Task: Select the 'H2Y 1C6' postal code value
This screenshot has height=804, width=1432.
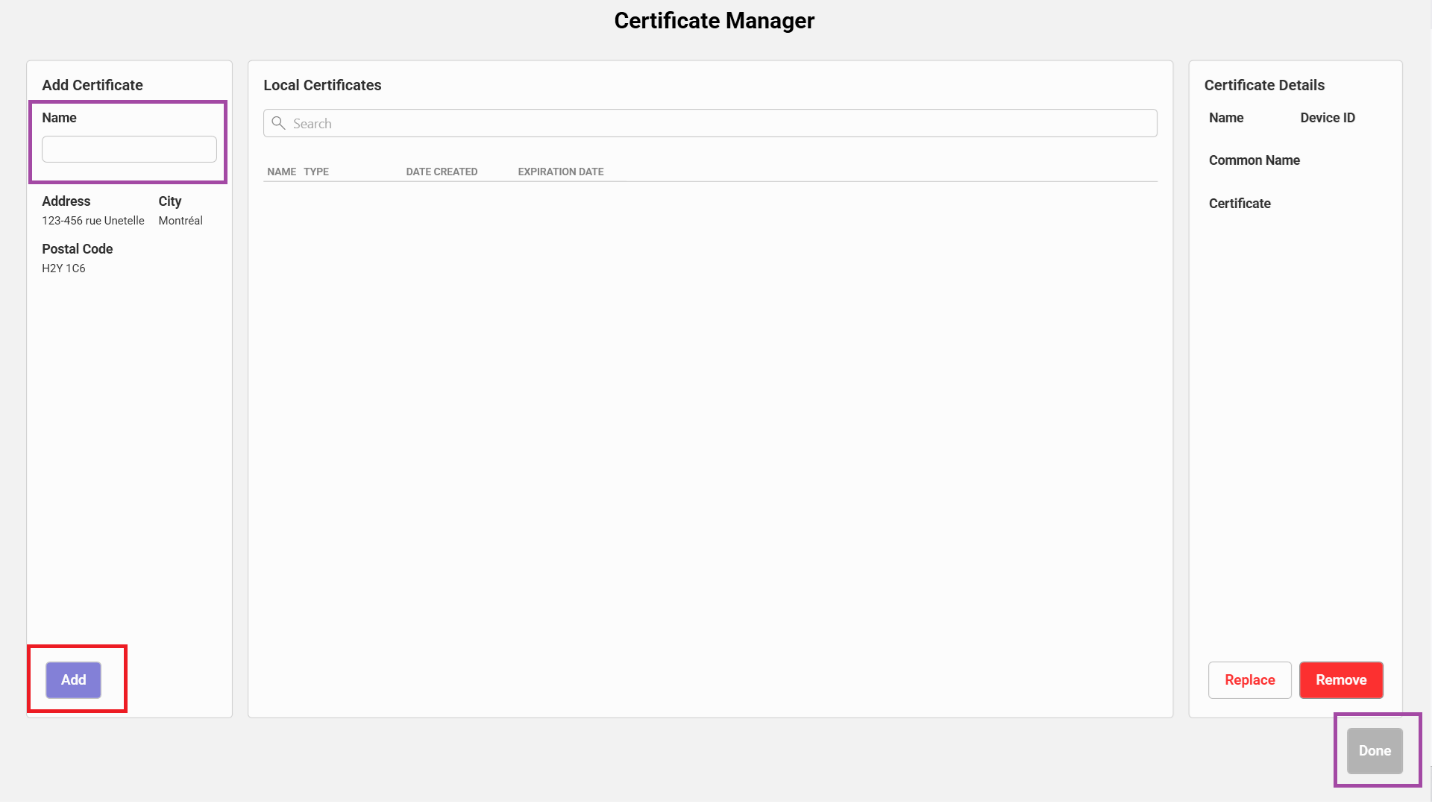Action: click(64, 269)
